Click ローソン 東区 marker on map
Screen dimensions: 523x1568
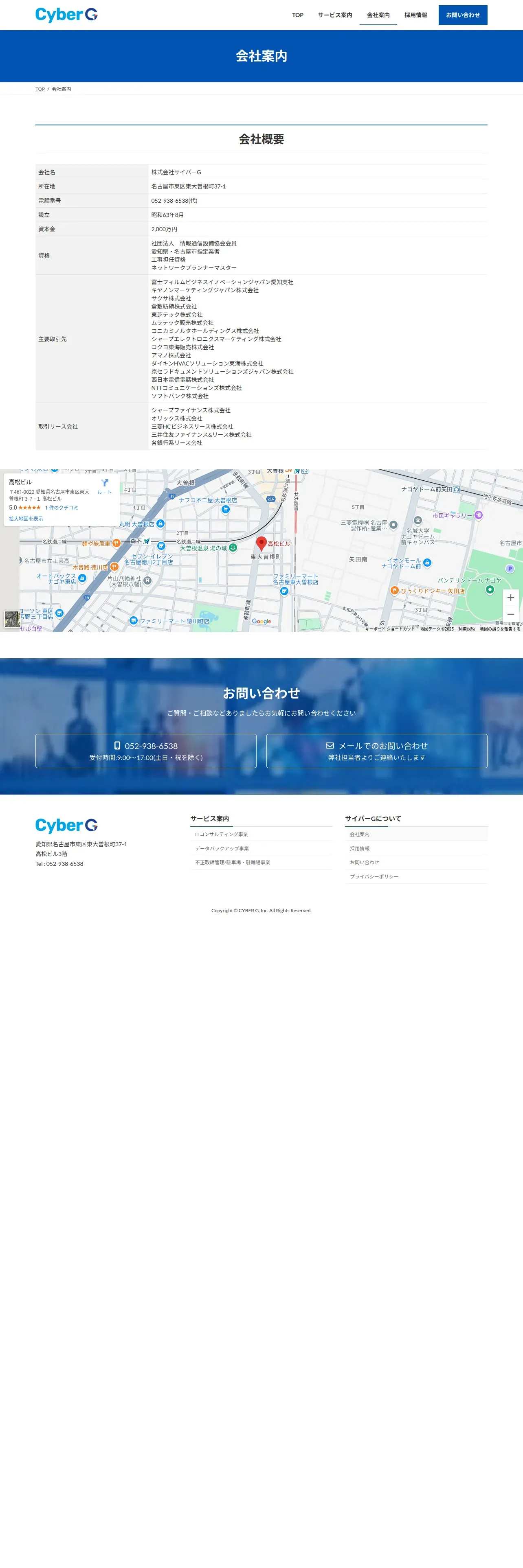pos(59,613)
